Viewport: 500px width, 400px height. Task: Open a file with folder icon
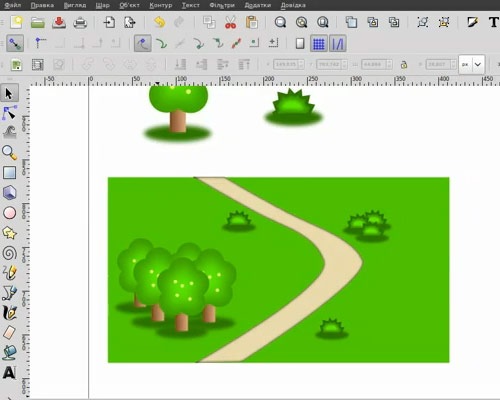point(38,22)
